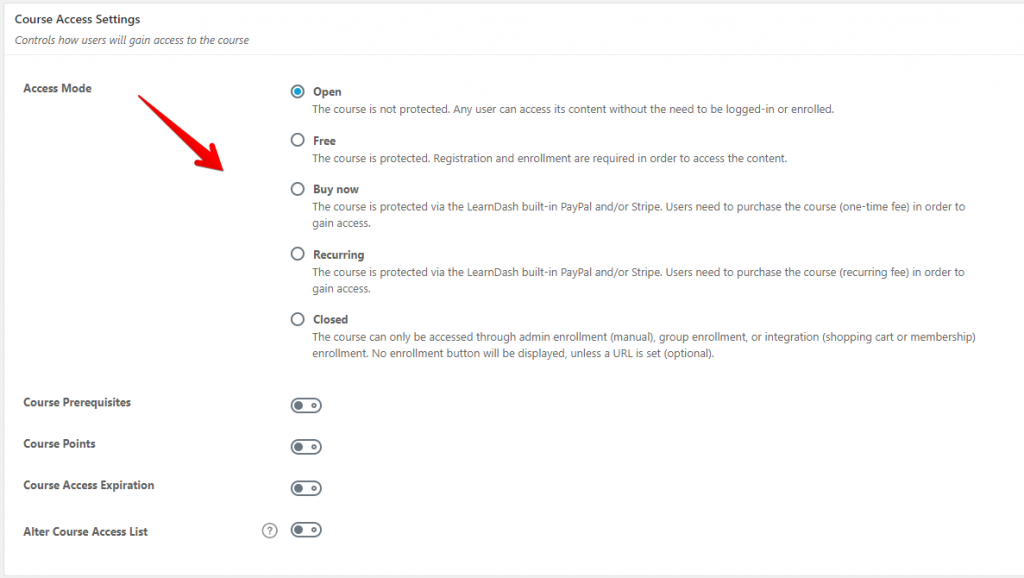Enable the Course Prerequisites toggle

pyautogui.click(x=306, y=406)
